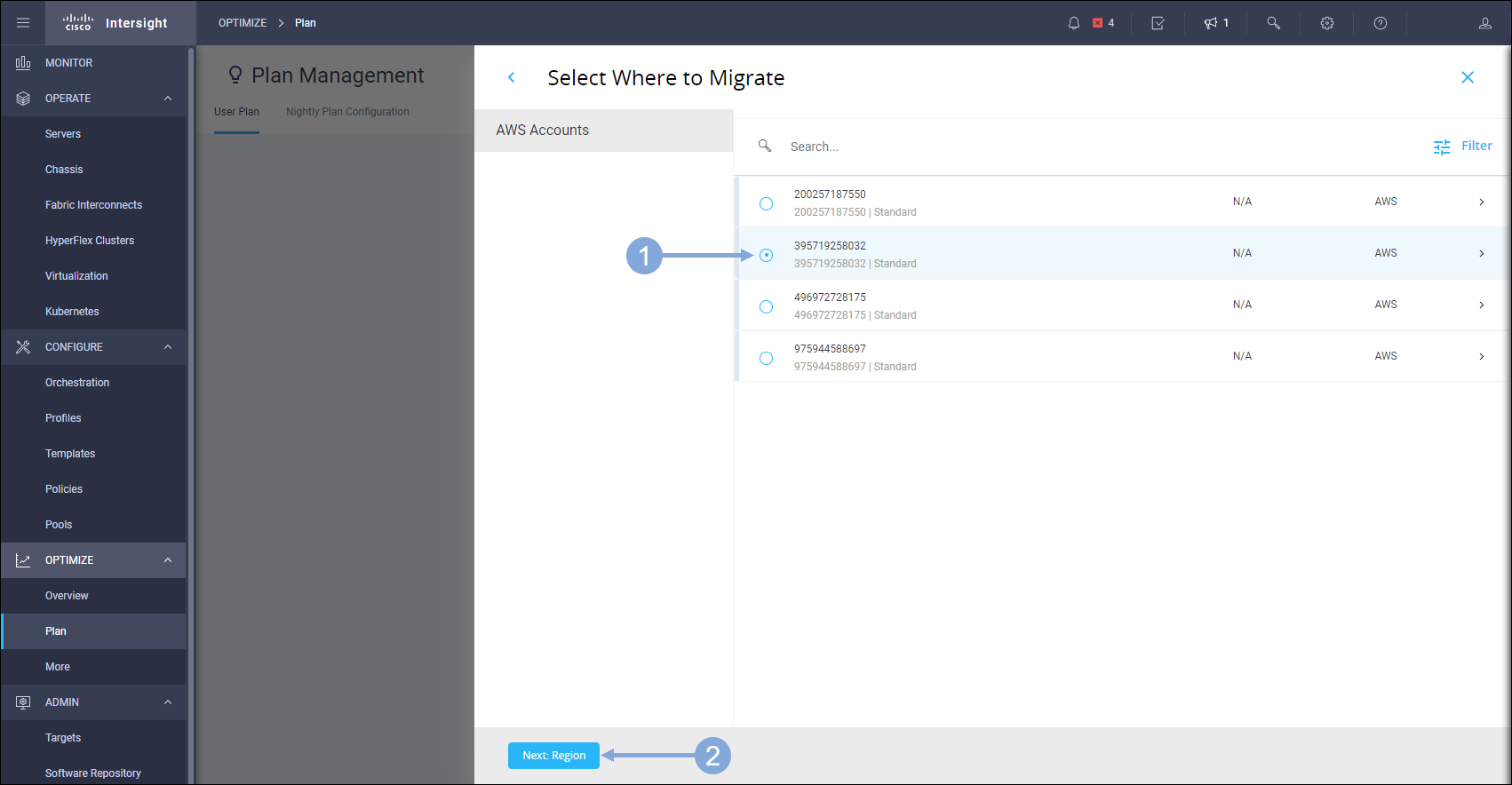1512x785 pixels.
Task: Select the AWS Accounts category
Action: pyautogui.click(x=603, y=131)
